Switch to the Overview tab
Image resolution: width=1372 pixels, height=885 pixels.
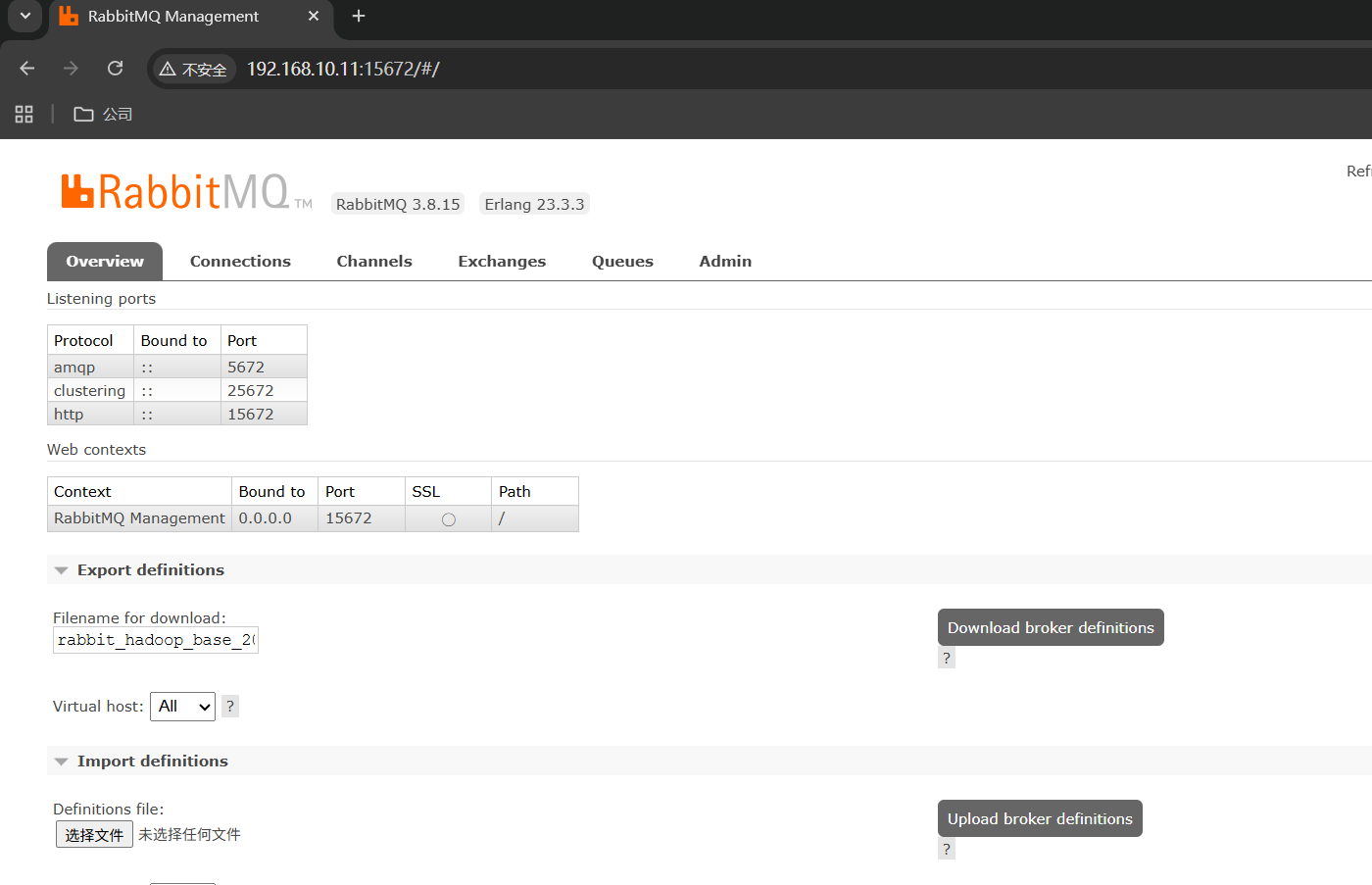[105, 261]
